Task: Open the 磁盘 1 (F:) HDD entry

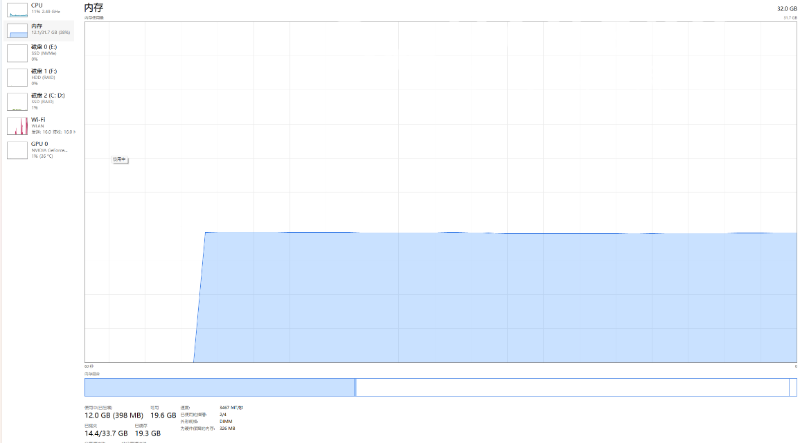Action: pyautogui.click(x=18, y=77)
